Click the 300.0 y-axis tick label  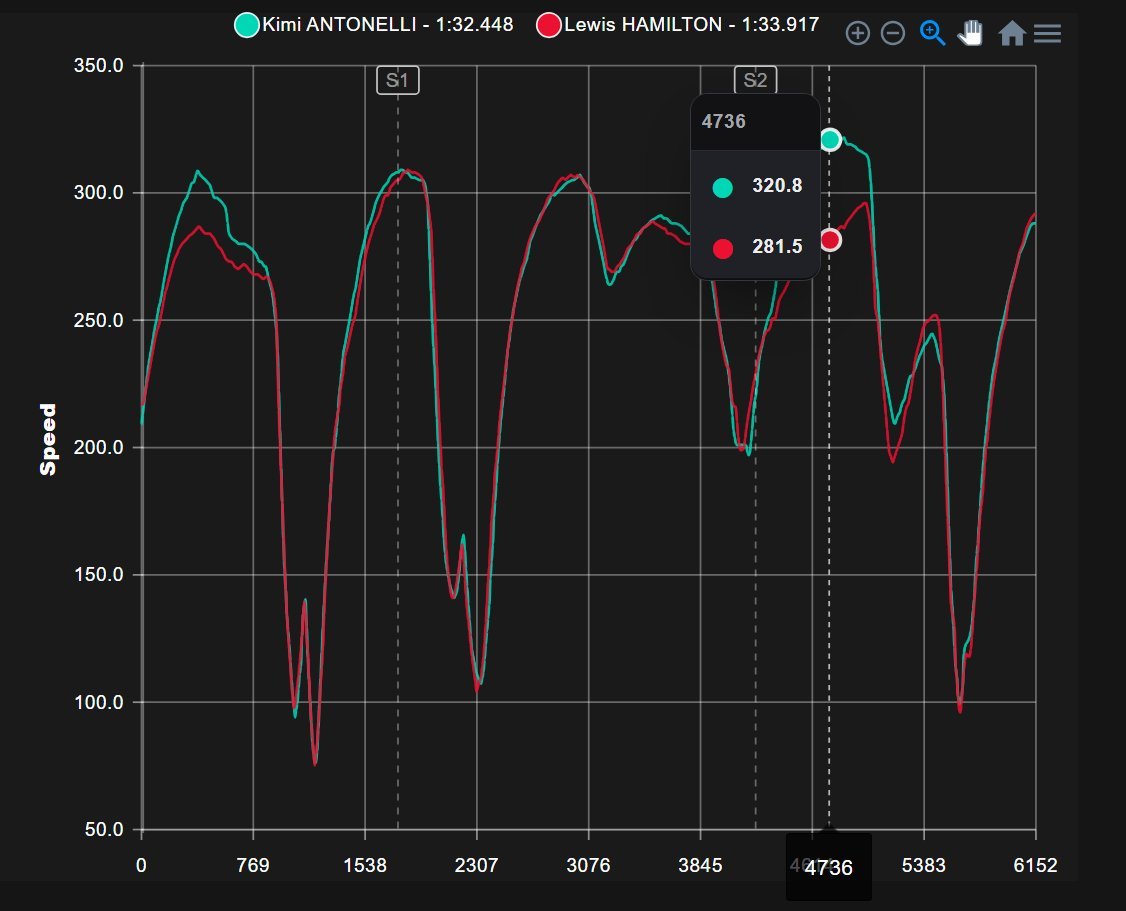[x=98, y=192]
